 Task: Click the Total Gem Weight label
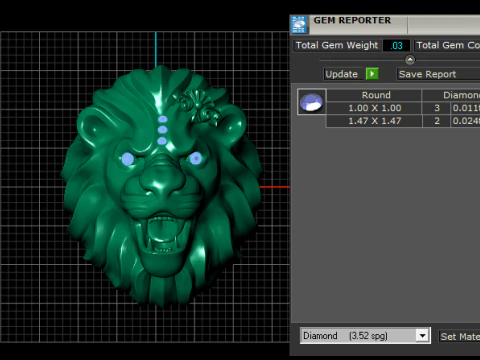[x=337, y=45]
